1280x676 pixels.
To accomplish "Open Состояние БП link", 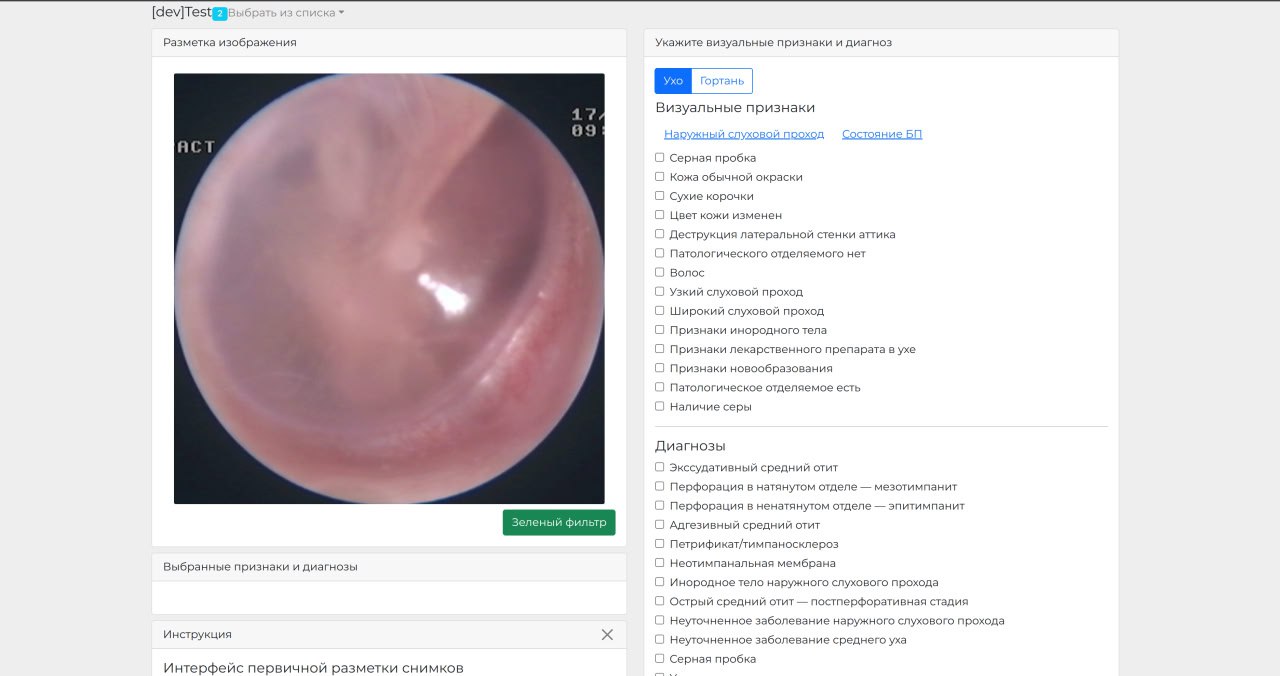I will pos(882,134).
